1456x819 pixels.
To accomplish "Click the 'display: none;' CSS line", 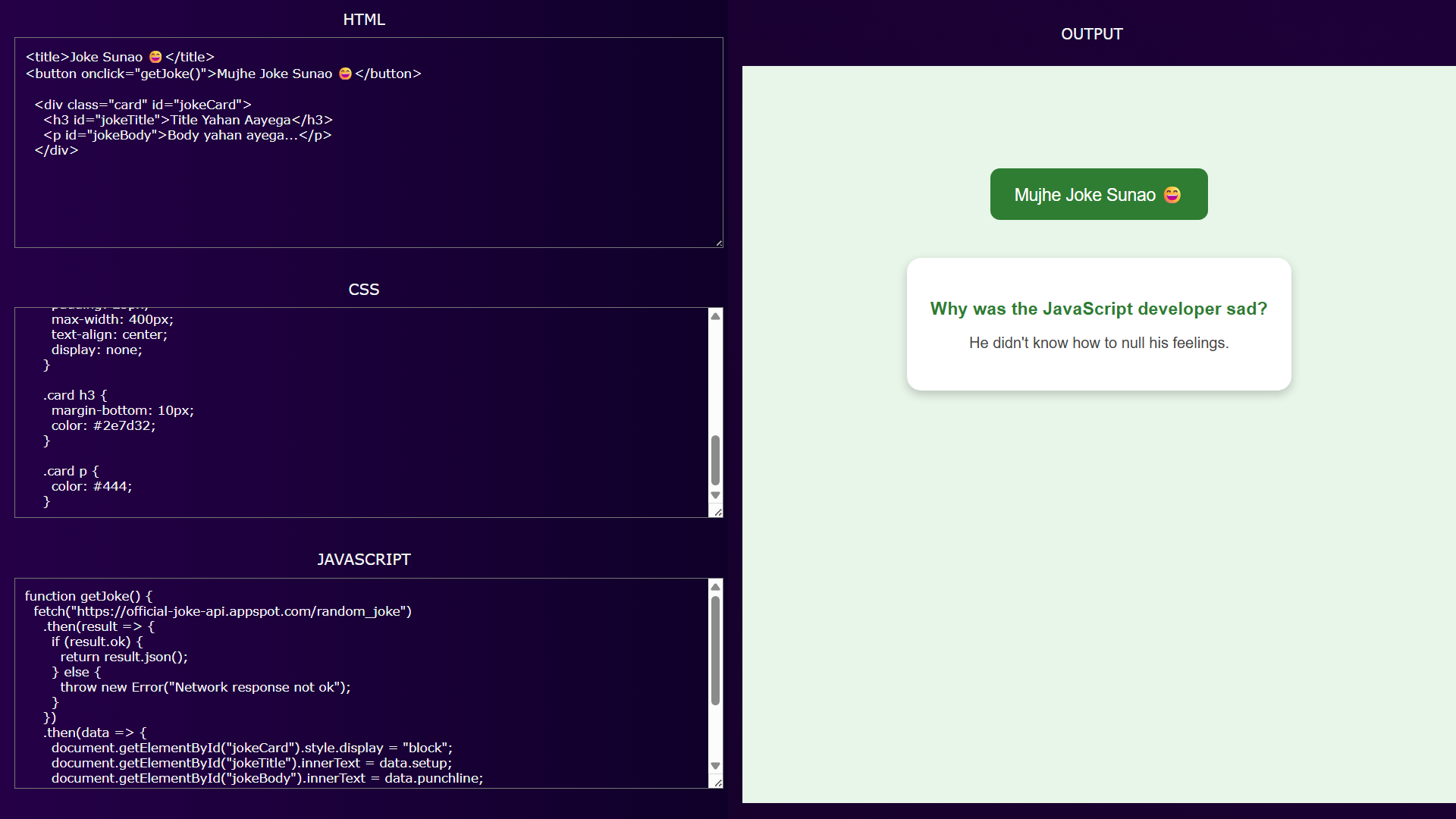I will (x=97, y=350).
